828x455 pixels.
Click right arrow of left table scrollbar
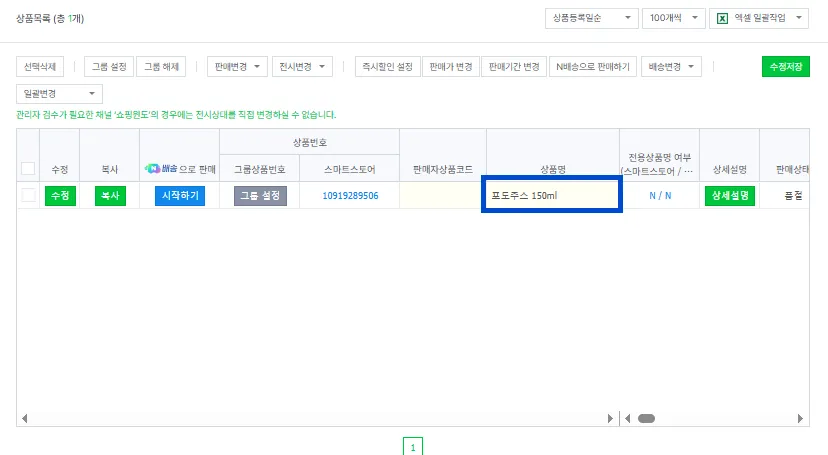[610, 419]
